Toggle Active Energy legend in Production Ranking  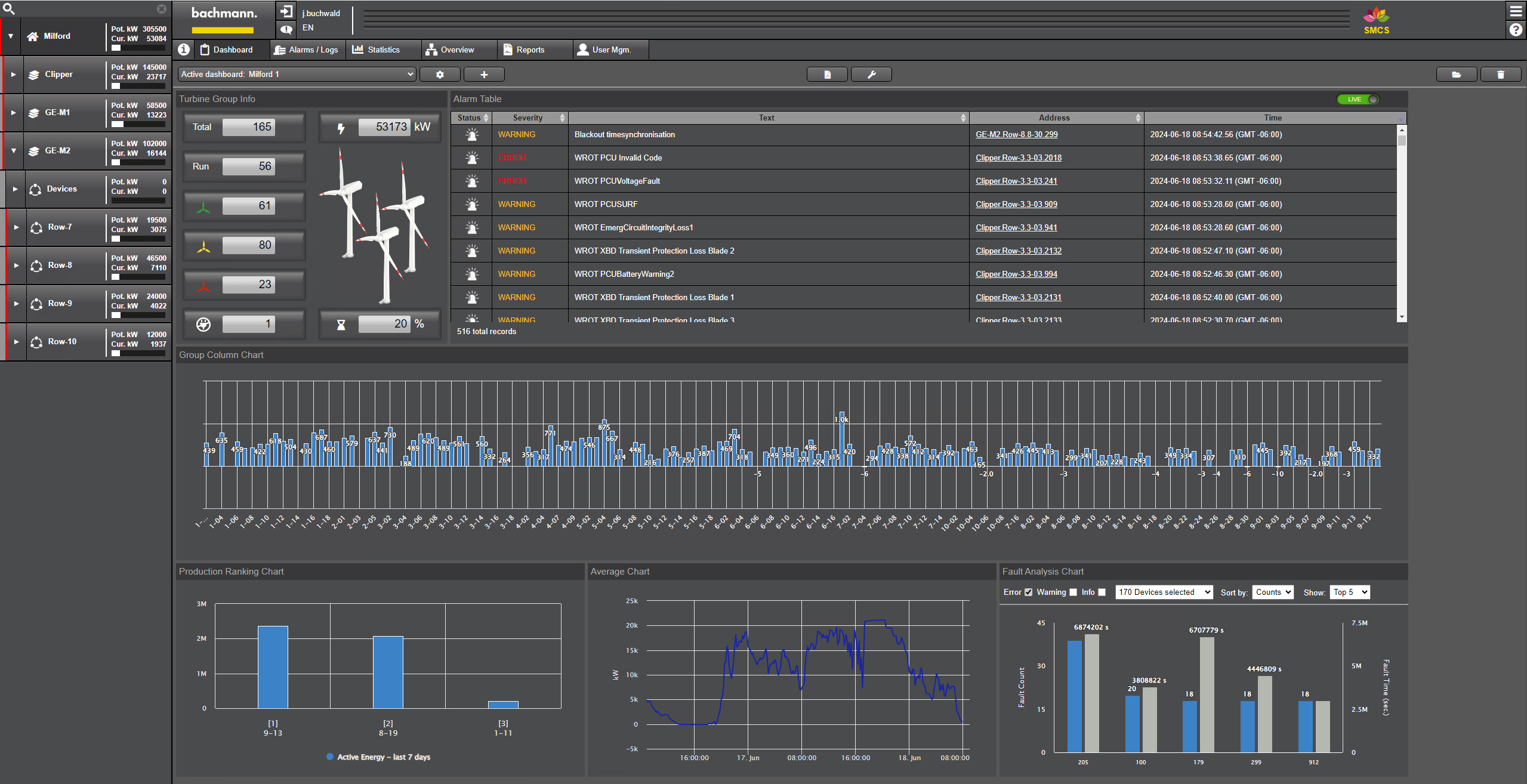[378, 757]
